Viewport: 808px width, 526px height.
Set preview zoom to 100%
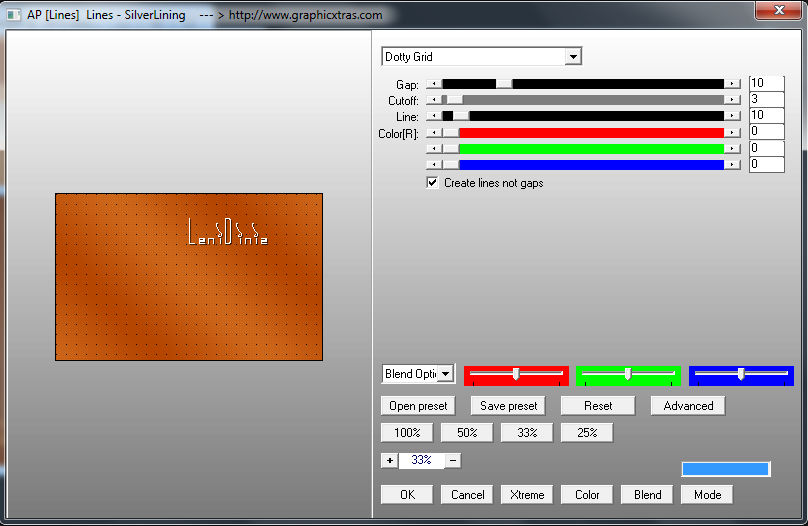[x=406, y=433]
